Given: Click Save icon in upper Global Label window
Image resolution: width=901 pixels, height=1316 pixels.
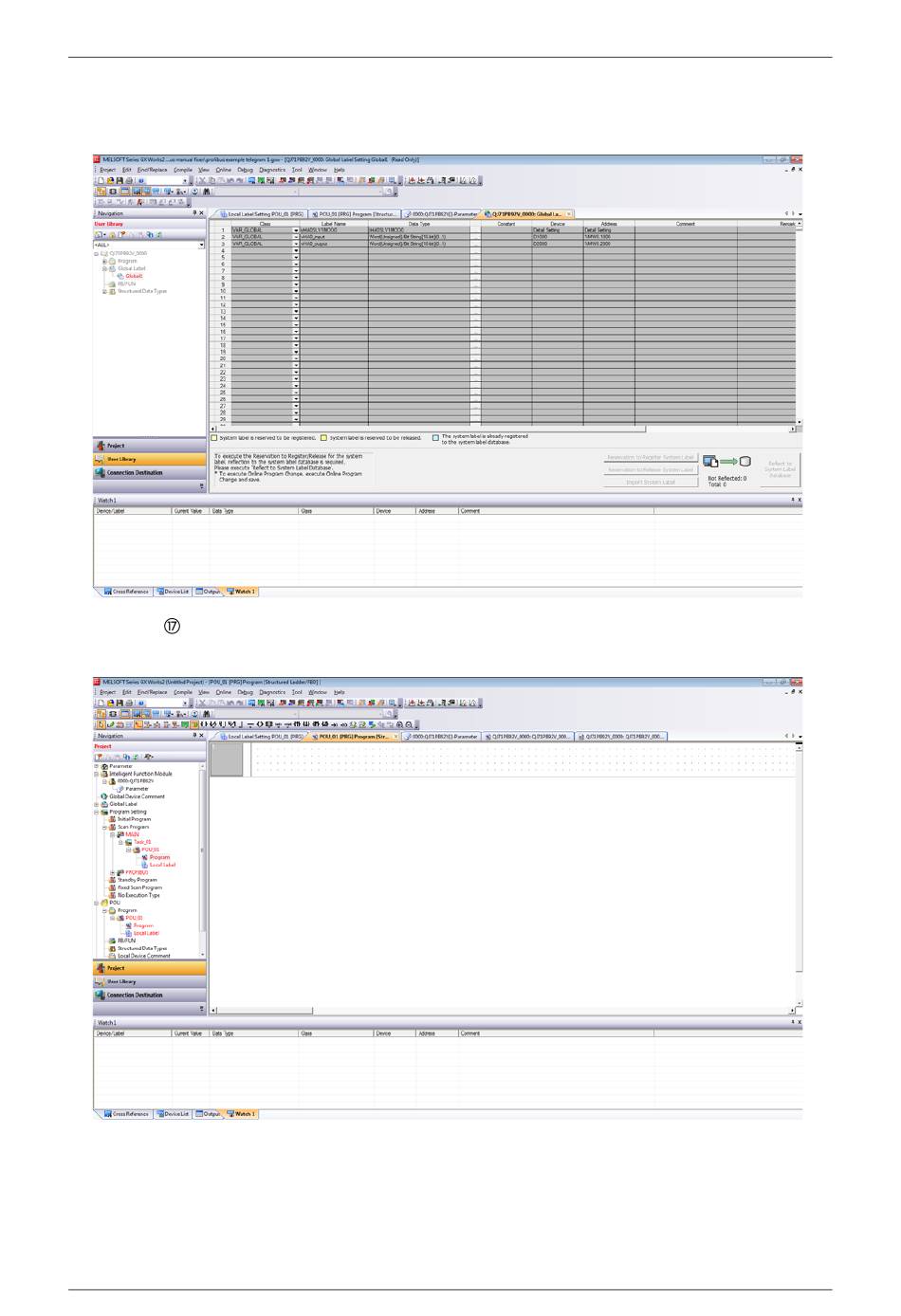Looking at the screenshot, I should 120,180.
